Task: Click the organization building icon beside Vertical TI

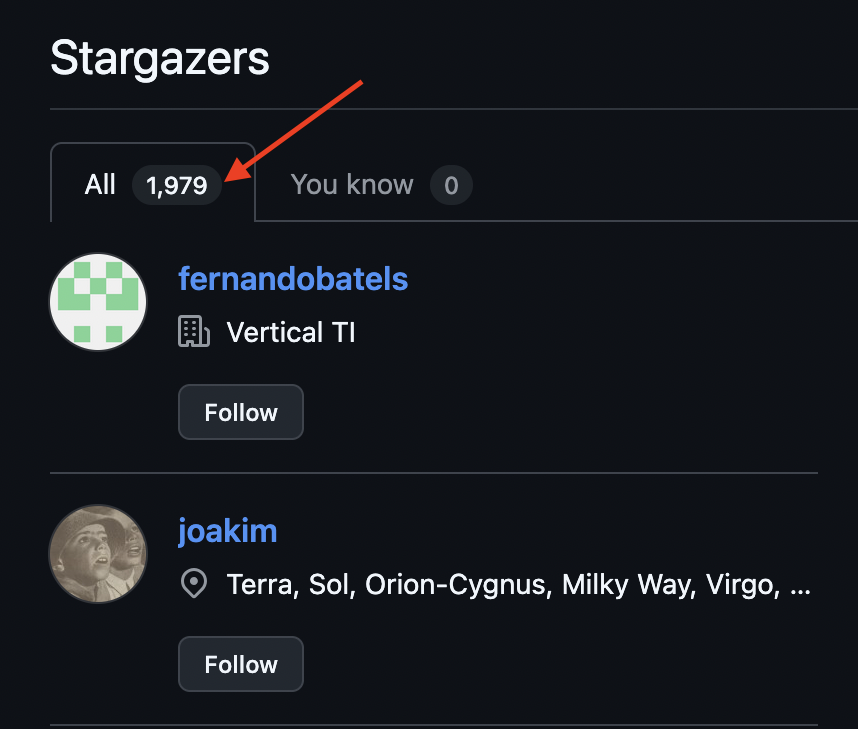Action: (194, 332)
